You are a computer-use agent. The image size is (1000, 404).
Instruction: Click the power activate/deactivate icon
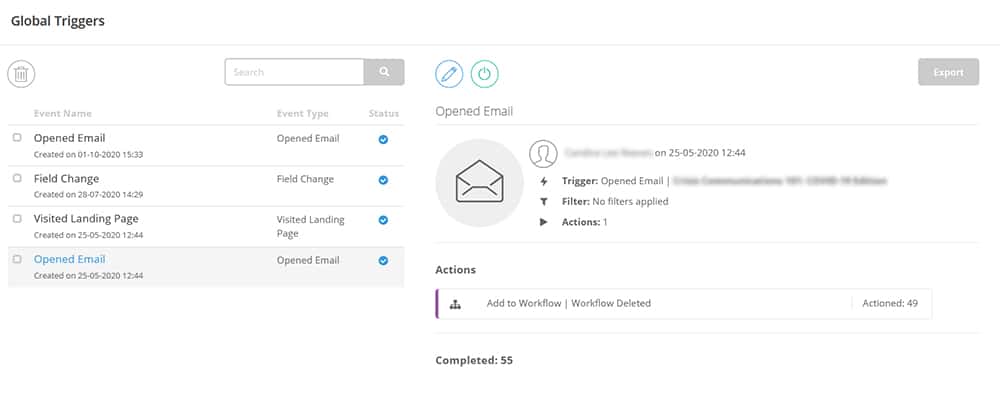click(484, 73)
